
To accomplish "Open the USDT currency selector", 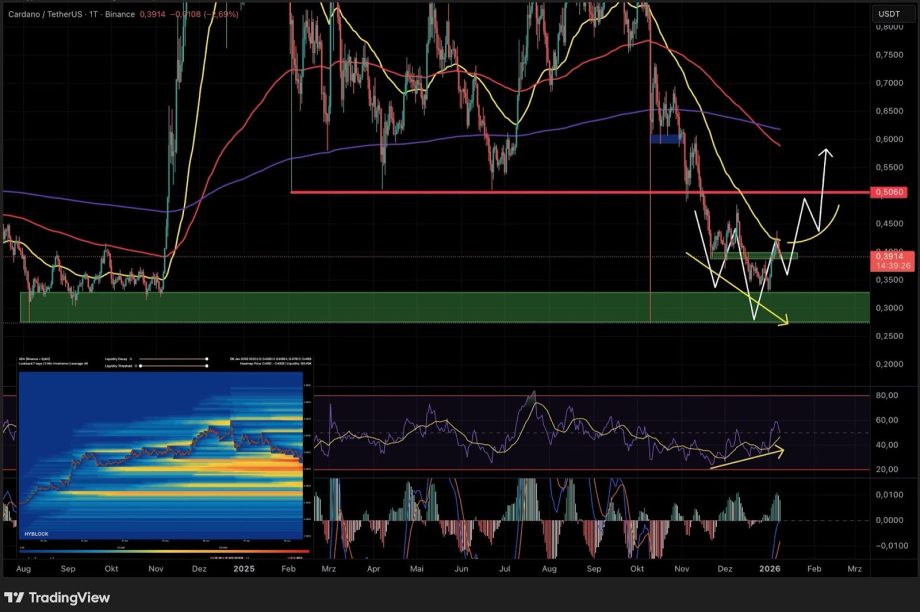I will pyautogui.click(x=888, y=13).
